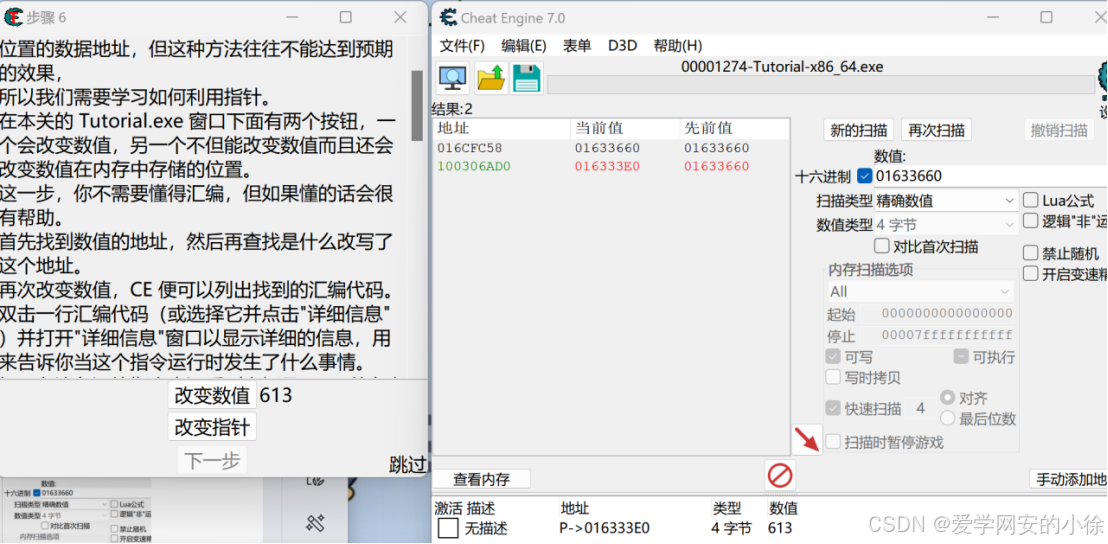This screenshot has height=544, width=1108.
Task: Click the 类型 column header in address table
Action: pyautogui.click(x=726, y=508)
